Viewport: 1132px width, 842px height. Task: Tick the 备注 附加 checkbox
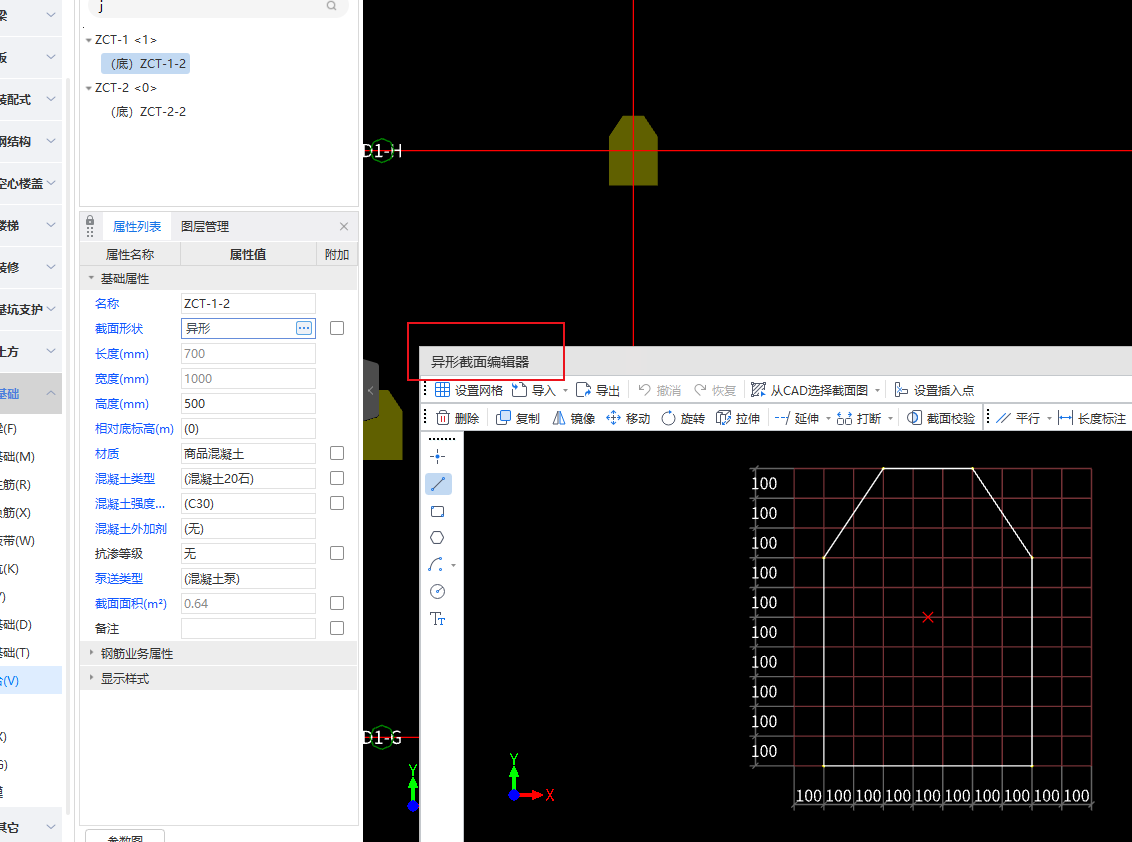[x=337, y=628]
